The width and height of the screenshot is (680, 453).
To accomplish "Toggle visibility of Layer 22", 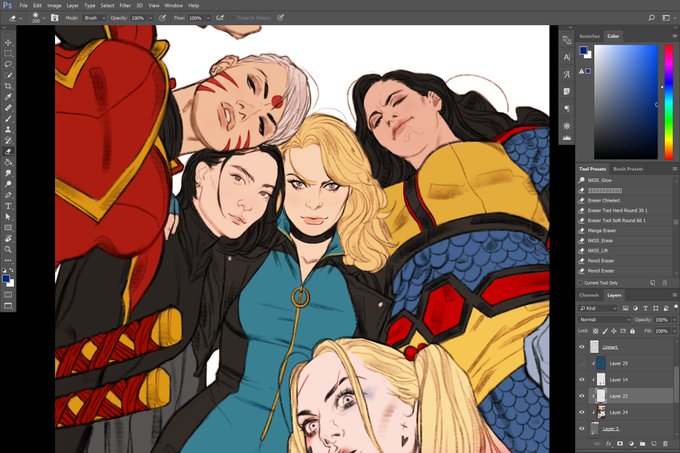I will coord(582,396).
